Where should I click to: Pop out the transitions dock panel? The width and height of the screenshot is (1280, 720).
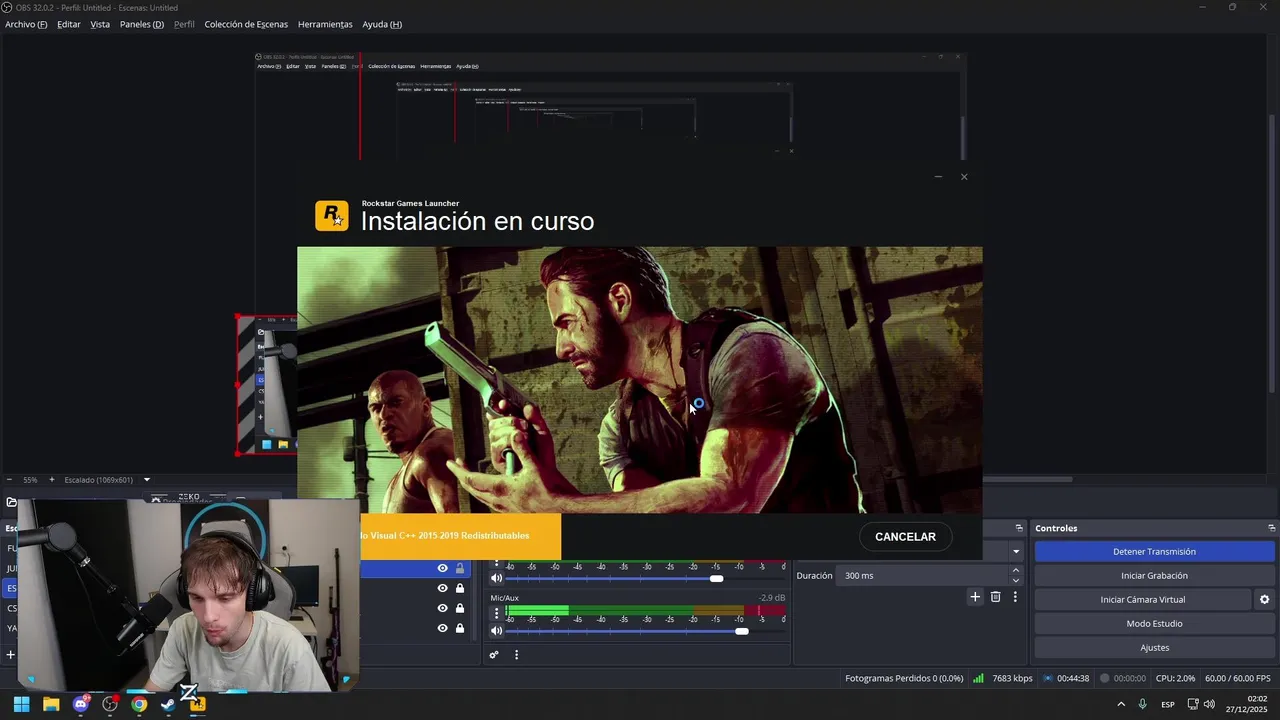(x=1019, y=528)
